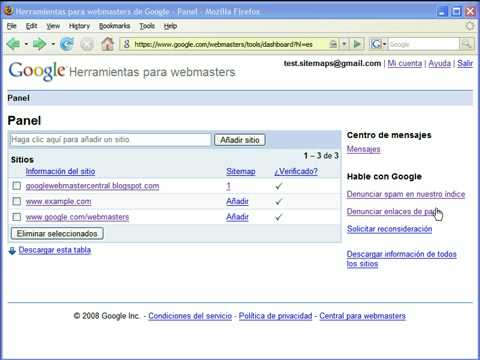This screenshot has width=480, height=360.
Task: Click the search magnifier icon
Action: [x=466, y=44]
